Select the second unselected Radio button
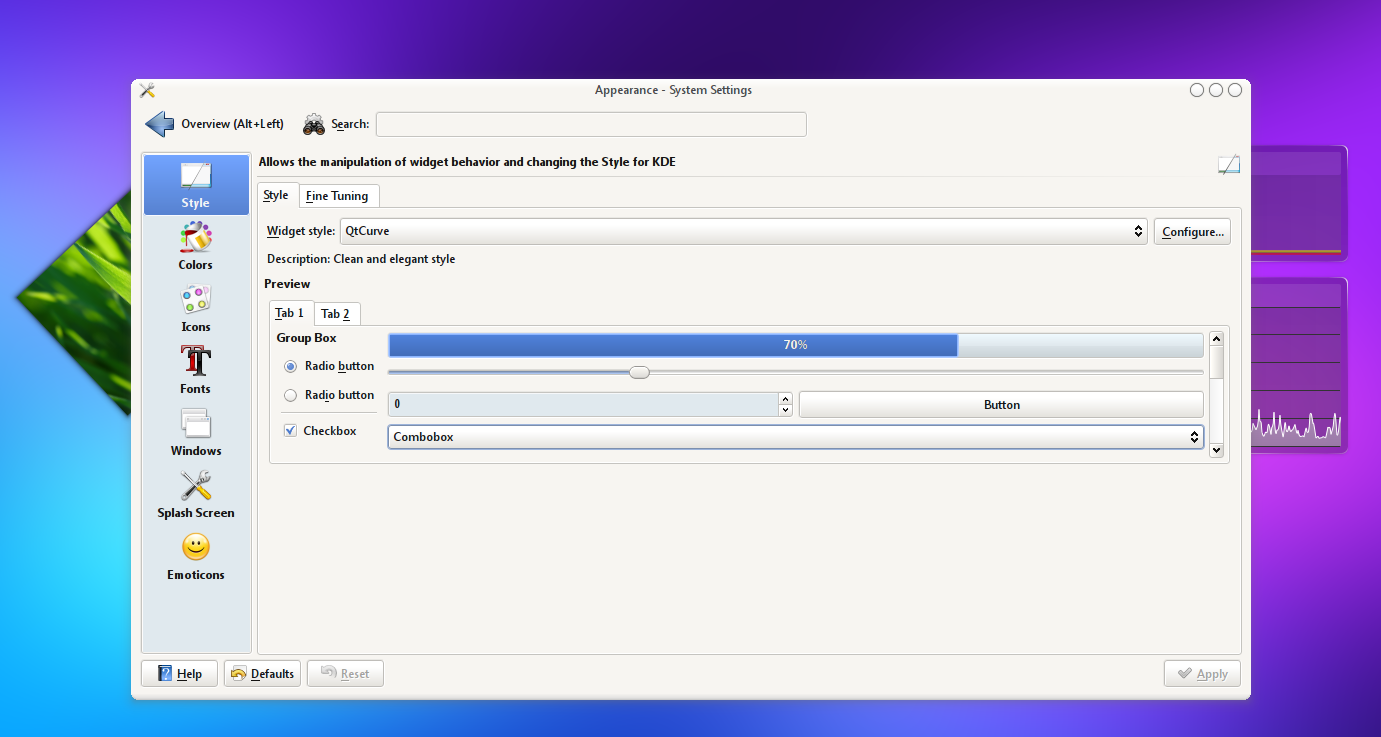The width and height of the screenshot is (1381, 737). pos(291,395)
